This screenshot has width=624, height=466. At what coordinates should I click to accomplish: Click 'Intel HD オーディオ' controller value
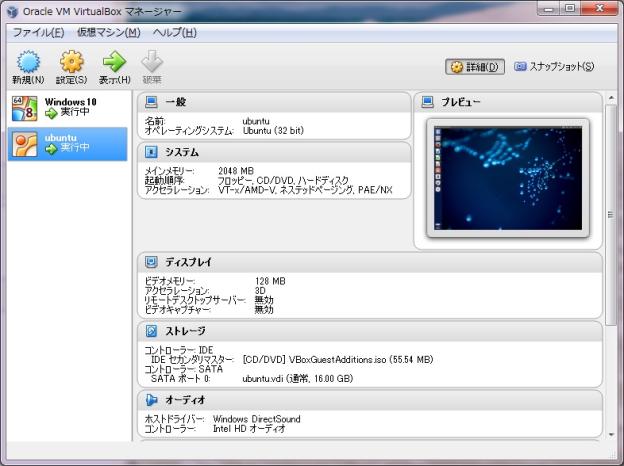pos(250,429)
